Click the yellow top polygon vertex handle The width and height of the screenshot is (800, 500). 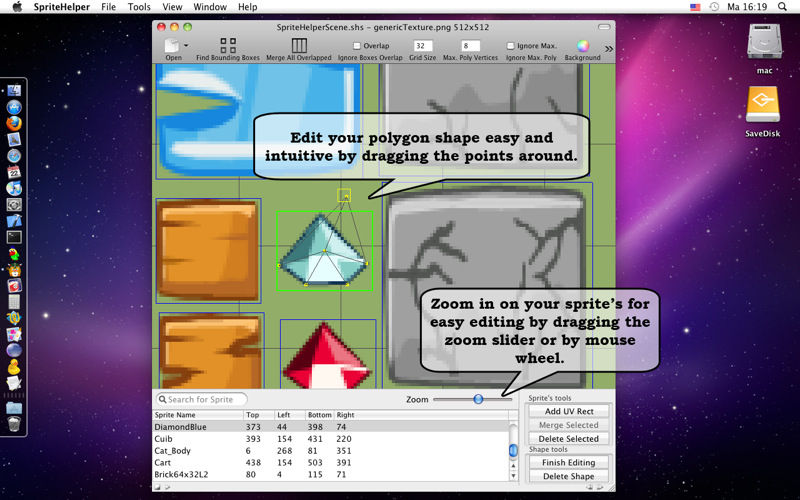click(x=344, y=195)
